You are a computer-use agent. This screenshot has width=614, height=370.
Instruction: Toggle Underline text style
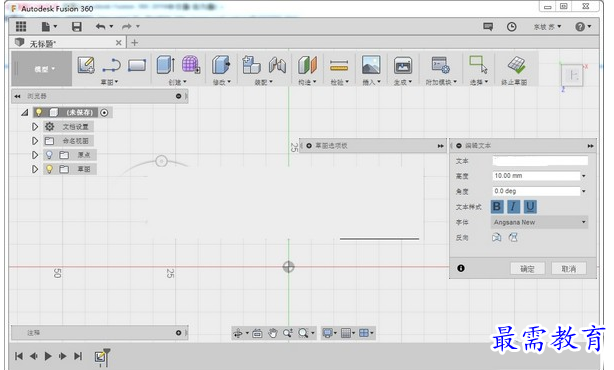point(530,206)
